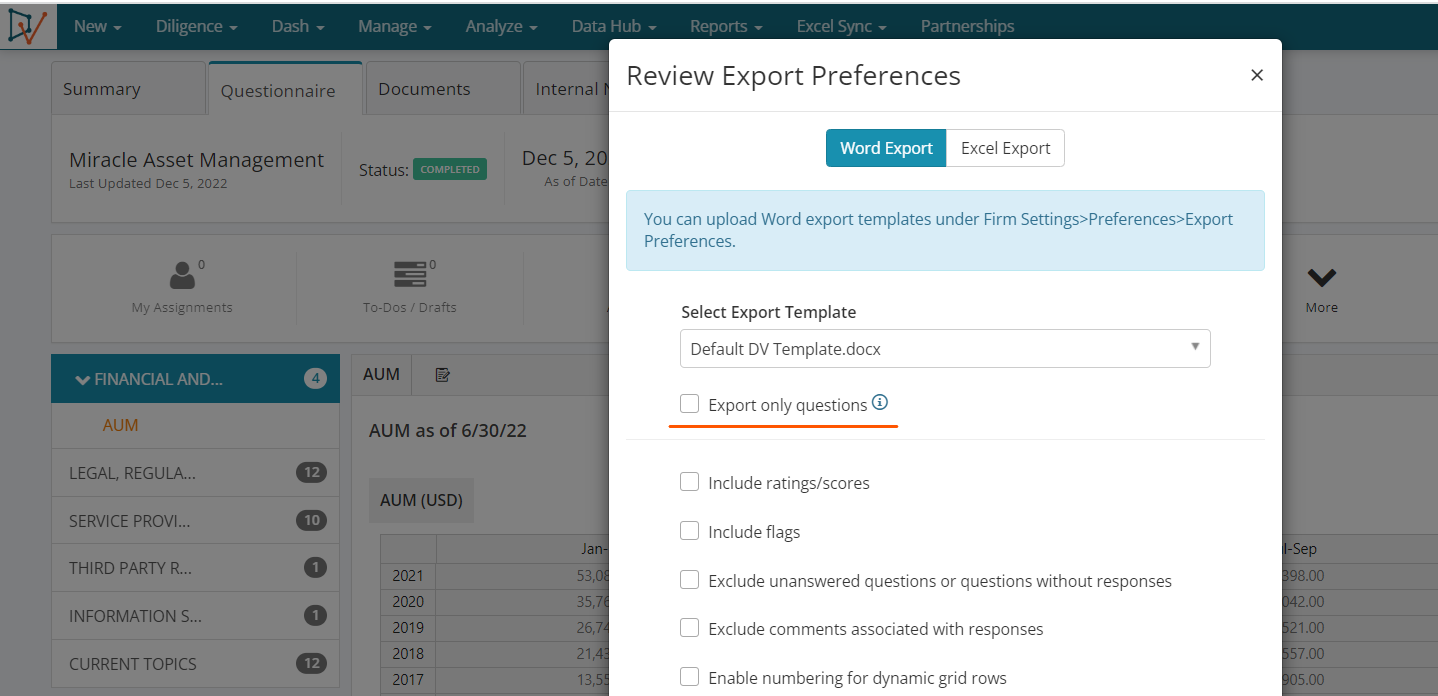1438x696 pixels.
Task: Open the My Assignments person icon
Action: click(x=182, y=275)
